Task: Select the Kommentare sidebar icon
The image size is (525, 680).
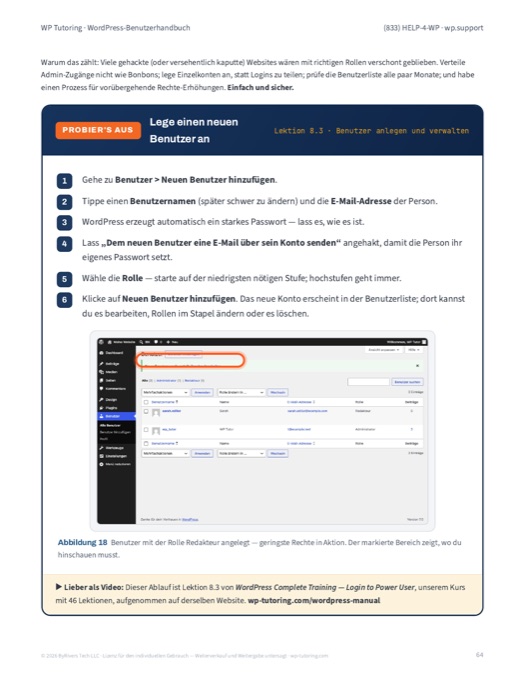Action: pos(101,389)
